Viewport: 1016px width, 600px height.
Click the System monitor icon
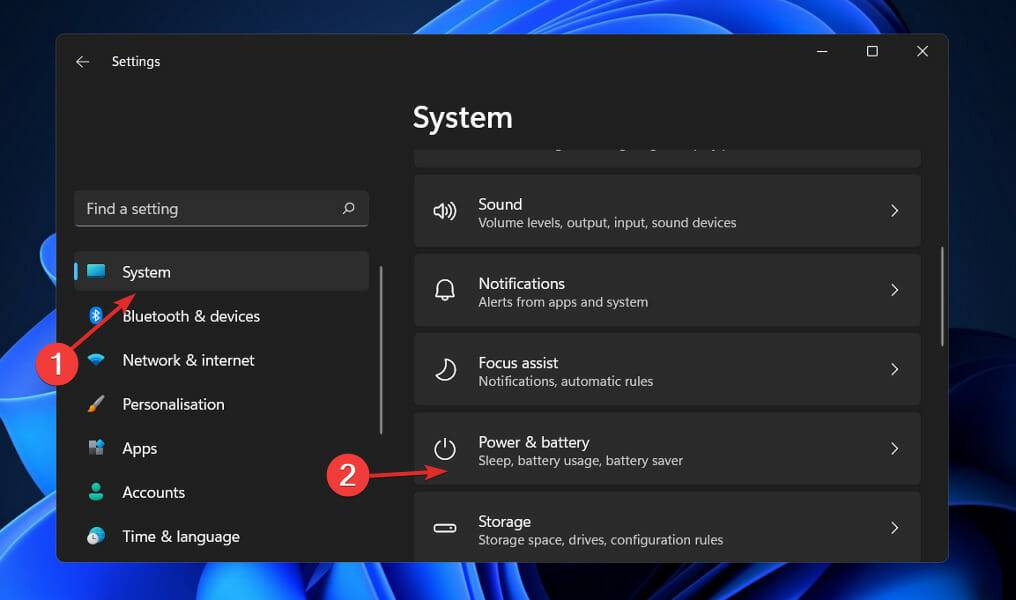(x=96, y=271)
